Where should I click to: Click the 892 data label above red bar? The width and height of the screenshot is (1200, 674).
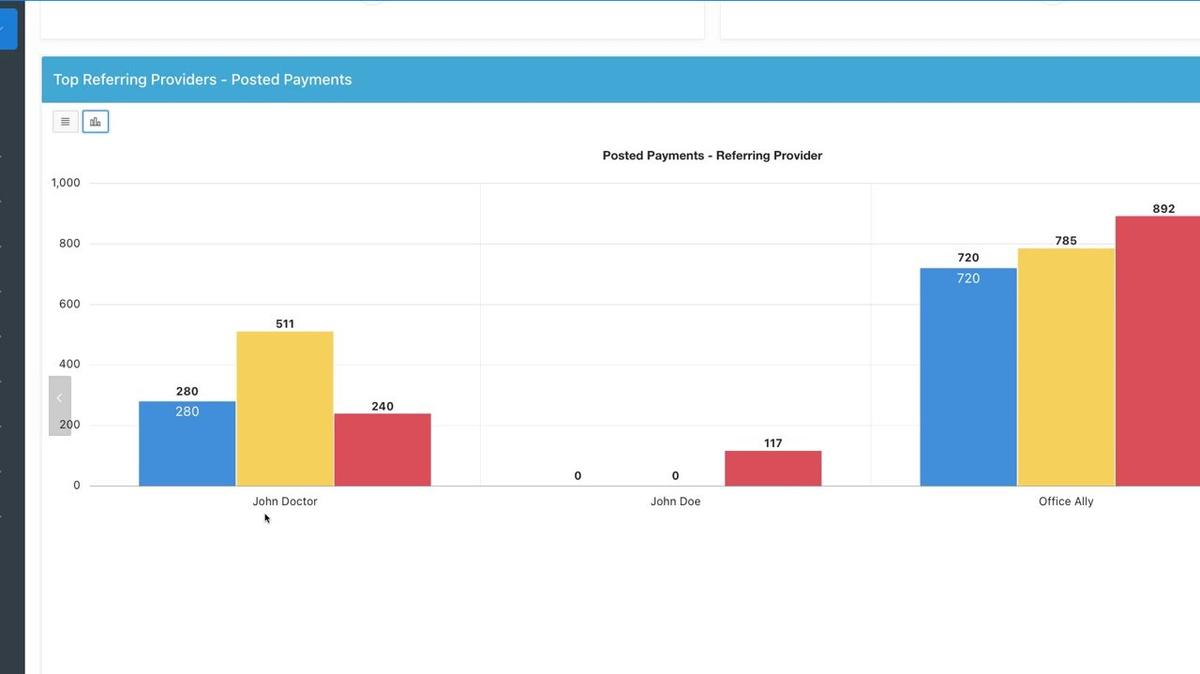click(x=1163, y=209)
